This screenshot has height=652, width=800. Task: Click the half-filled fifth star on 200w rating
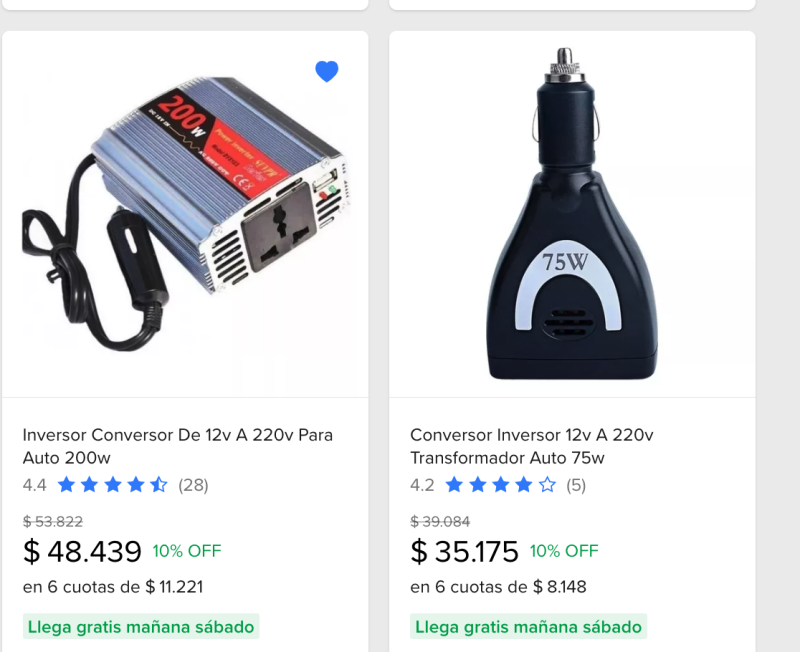pyautogui.click(x=159, y=485)
